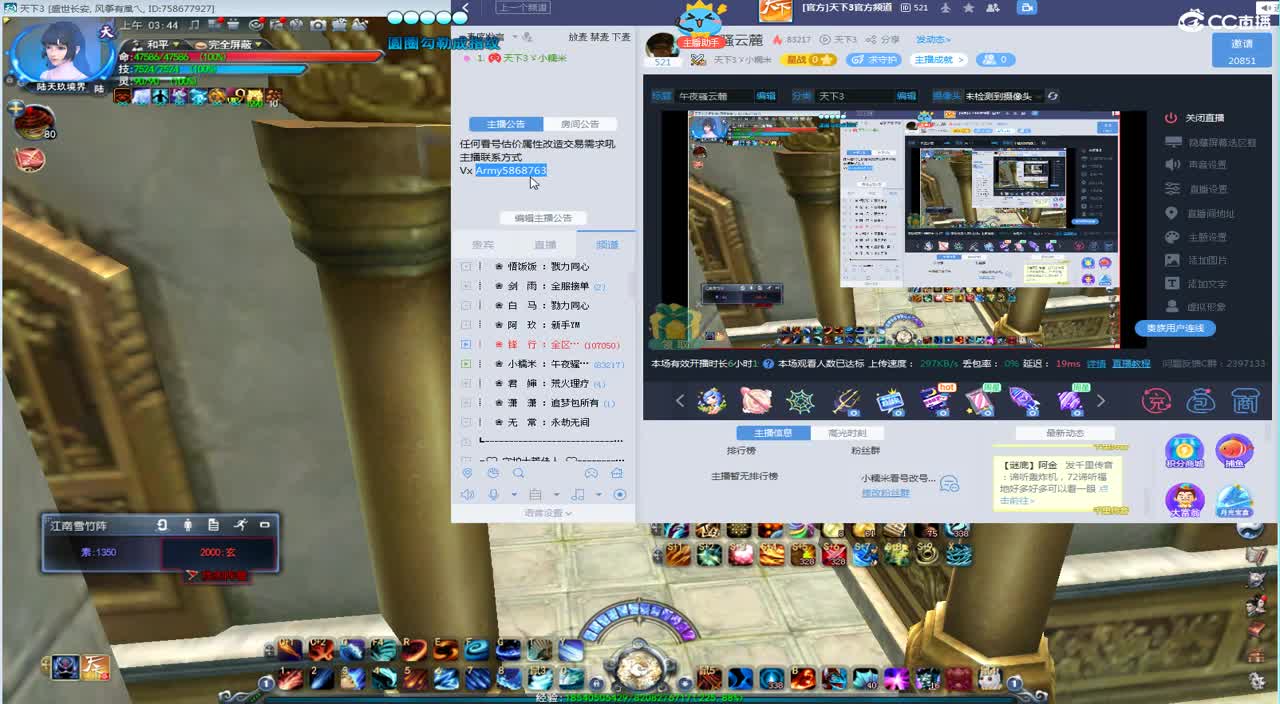1280x704 pixels.
Task: Select 添加文字 add text option
Action: [x=1196, y=284]
